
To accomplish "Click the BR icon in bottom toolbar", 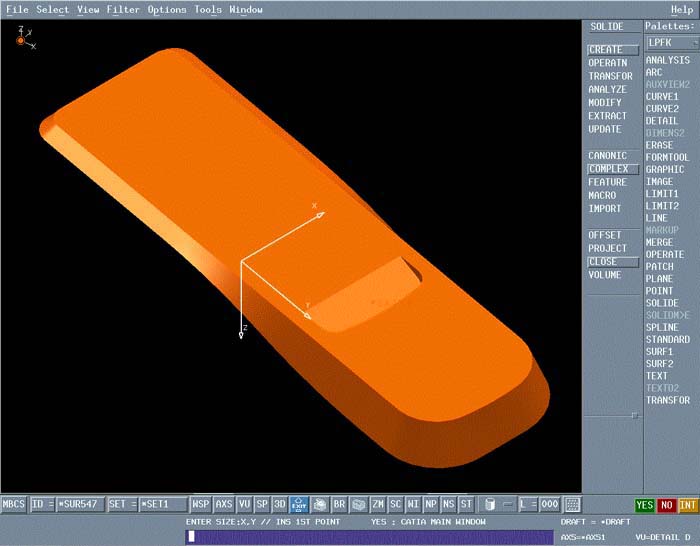I will tap(339, 505).
